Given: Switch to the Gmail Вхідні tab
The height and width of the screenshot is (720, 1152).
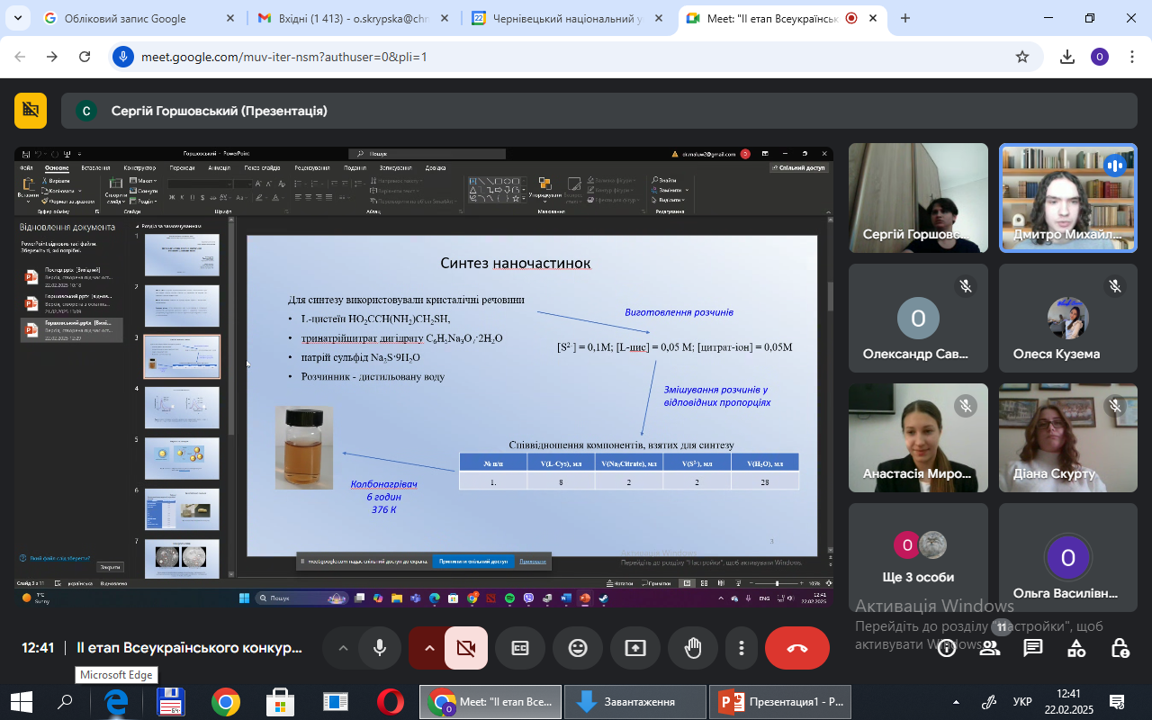Looking at the screenshot, I should click(353, 18).
